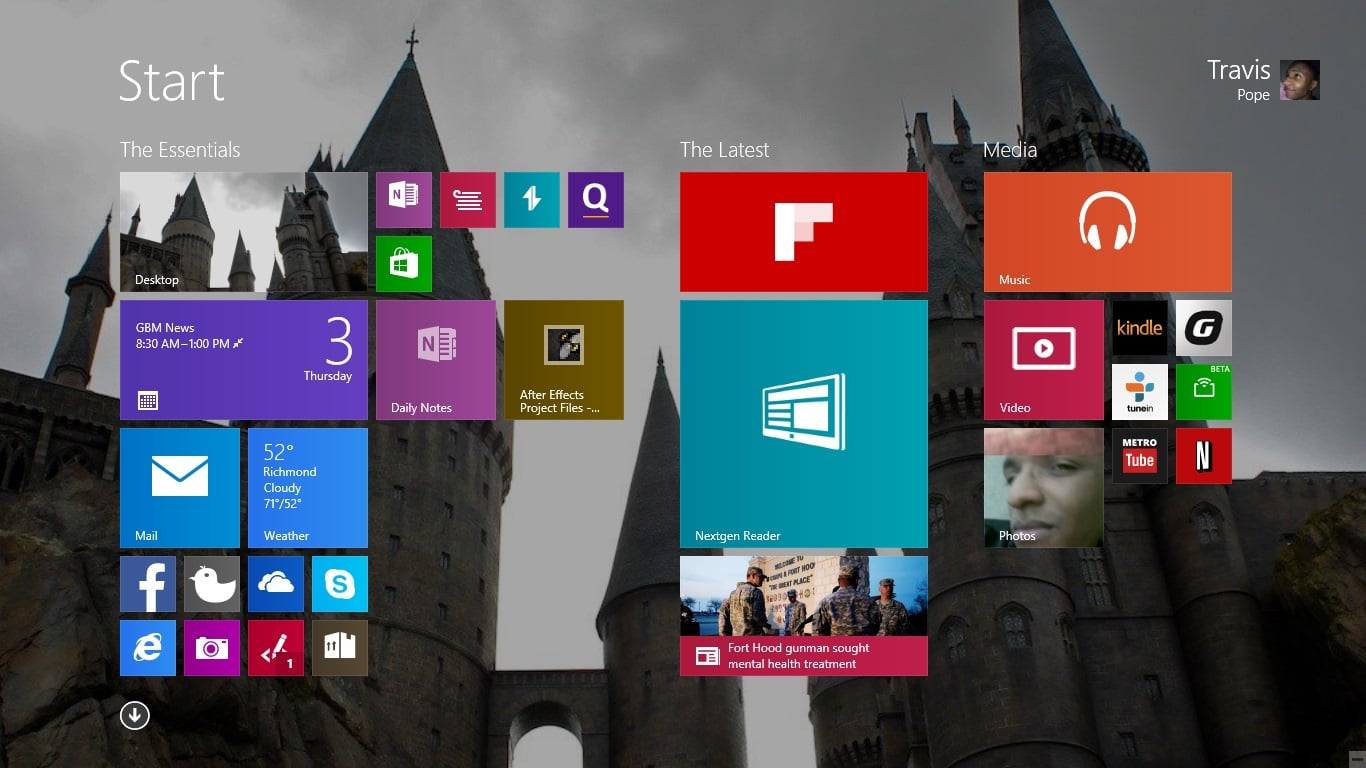
Task: Launch the Netflix tile
Action: click(1204, 456)
